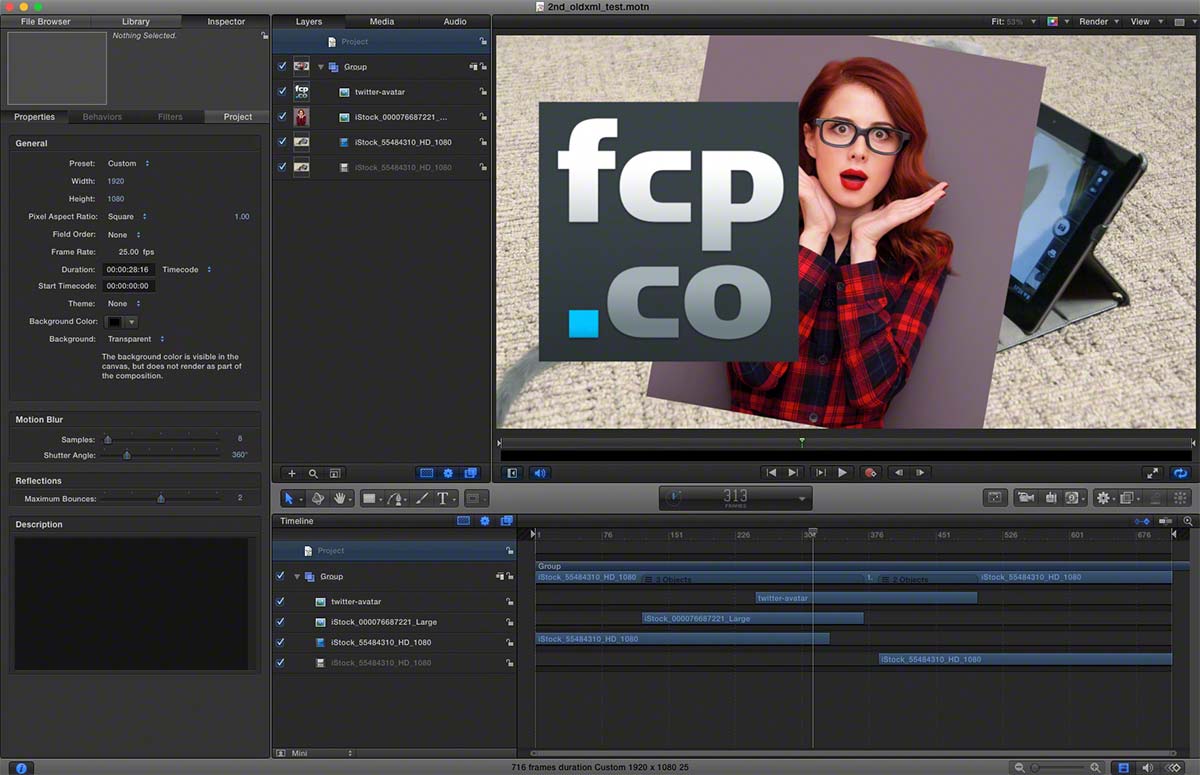
Task: Click the Layers list search icon
Action: [x=313, y=473]
